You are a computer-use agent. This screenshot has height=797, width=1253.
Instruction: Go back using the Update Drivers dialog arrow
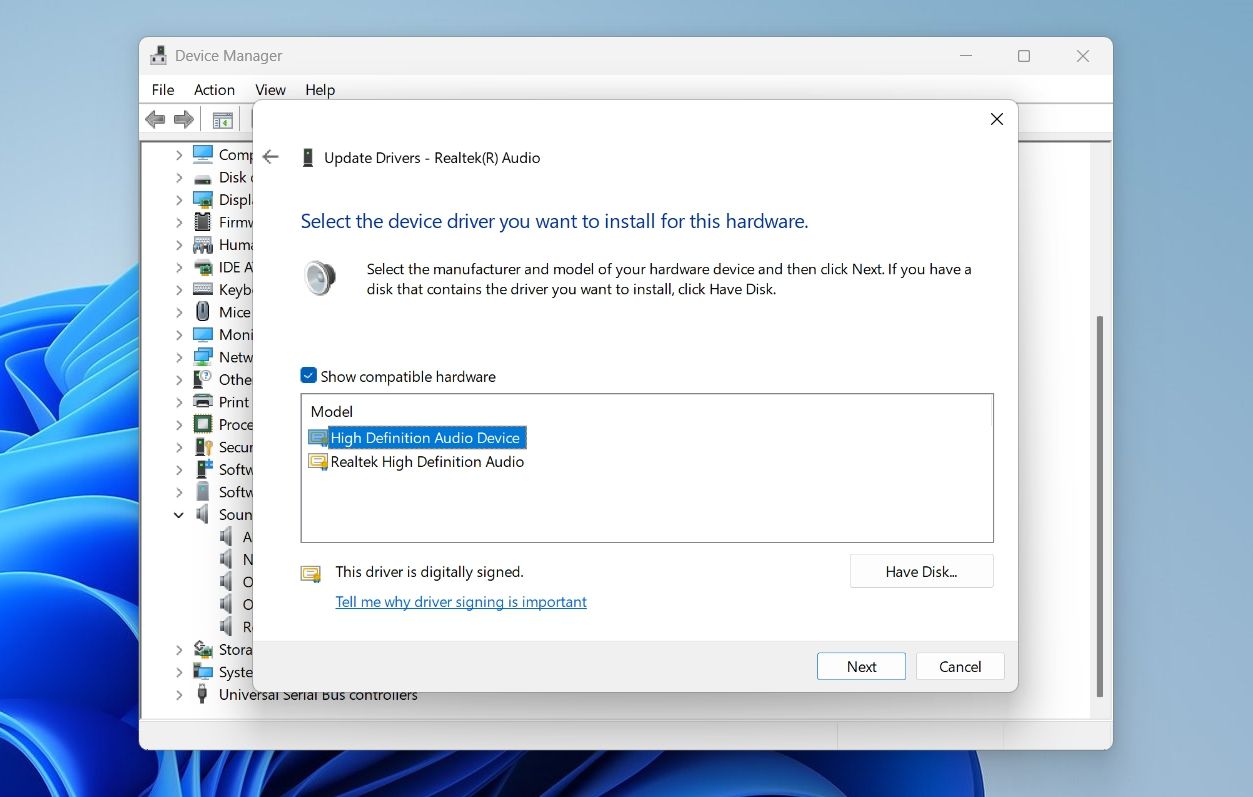[x=270, y=157]
